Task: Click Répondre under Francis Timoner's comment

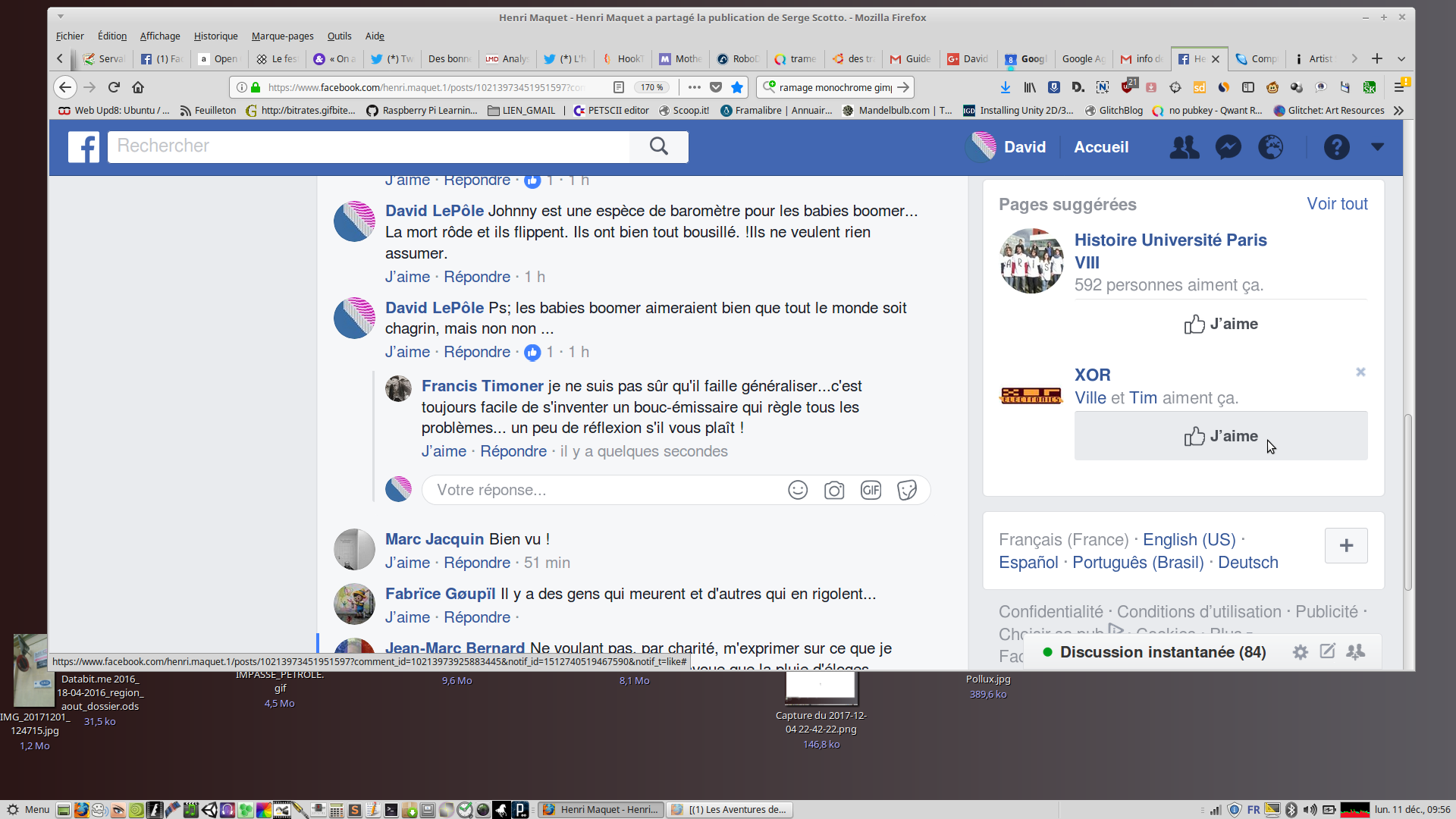Action: pyautogui.click(x=513, y=451)
